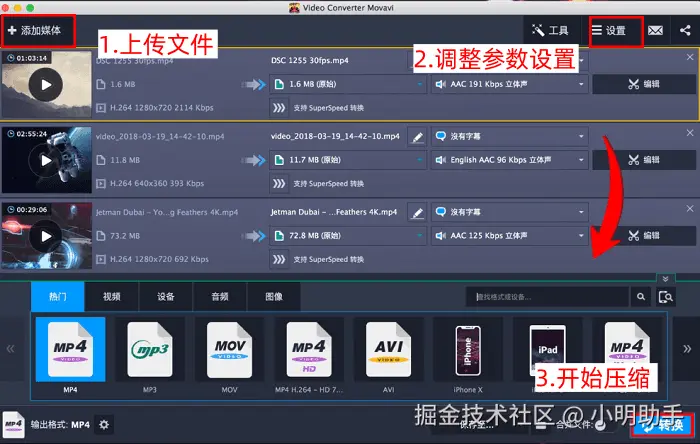Switch to the Devices (设备) tab
This screenshot has width=700, height=444.
tap(166, 297)
